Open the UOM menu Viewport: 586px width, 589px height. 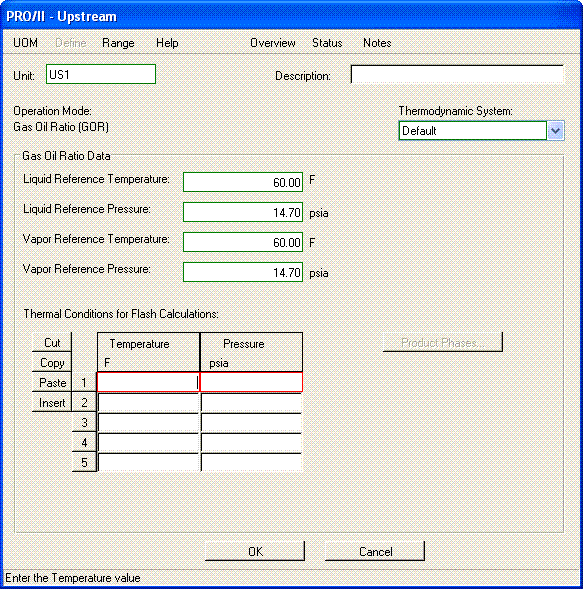point(25,43)
